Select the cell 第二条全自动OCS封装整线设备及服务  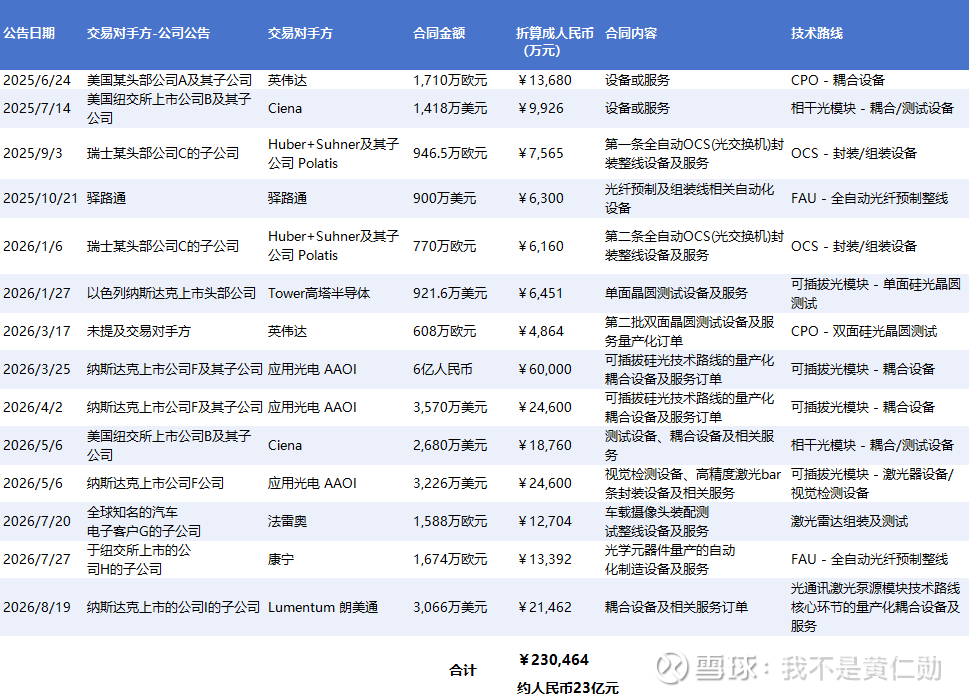point(694,246)
